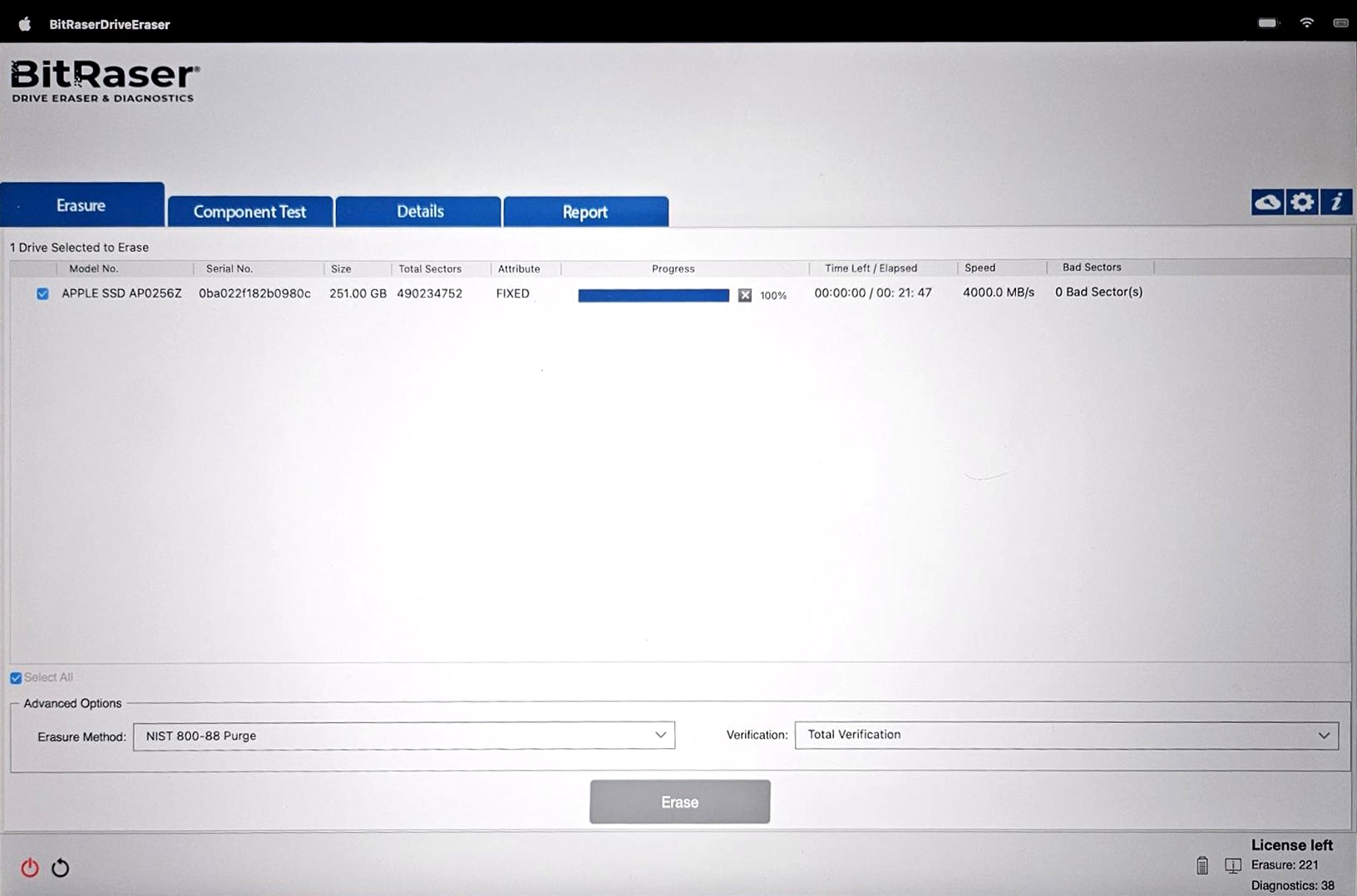Switch to the Report tab
The image size is (1357, 896).
[585, 211]
